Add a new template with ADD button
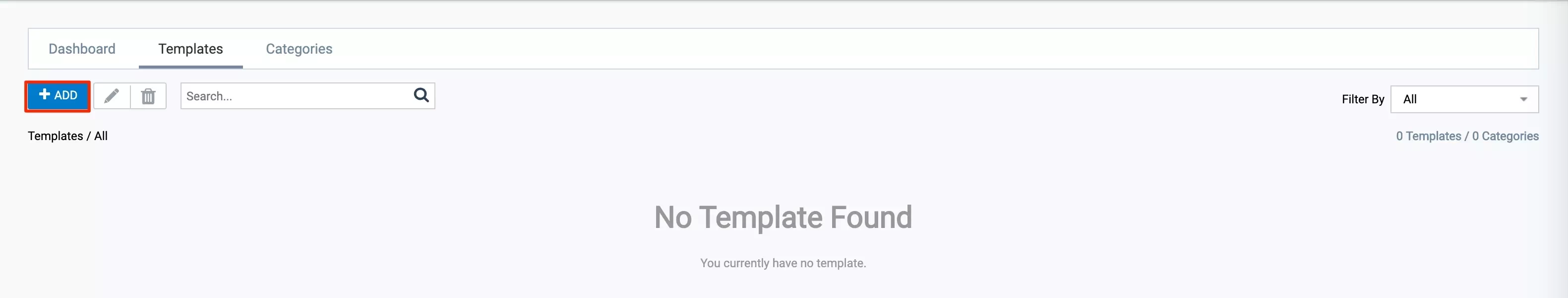Image resolution: width=1568 pixels, height=298 pixels. coord(58,96)
